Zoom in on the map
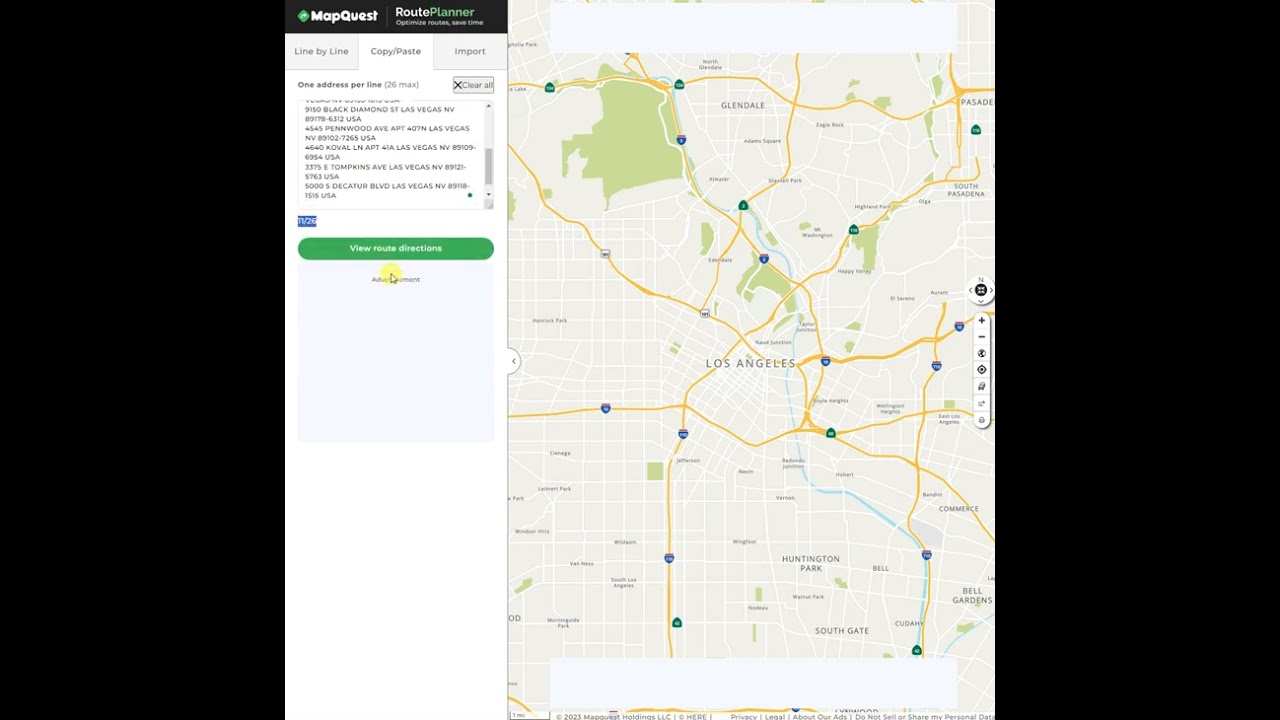 point(981,321)
